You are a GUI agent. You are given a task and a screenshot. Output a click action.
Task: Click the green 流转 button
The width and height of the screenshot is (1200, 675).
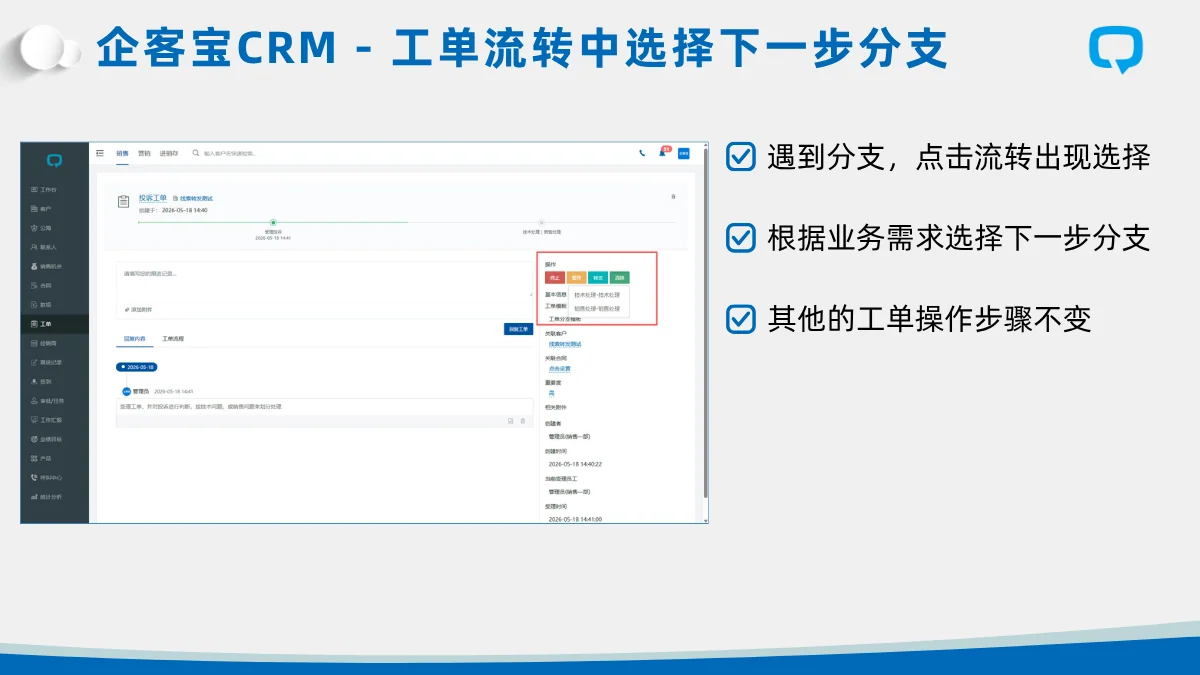coord(620,278)
